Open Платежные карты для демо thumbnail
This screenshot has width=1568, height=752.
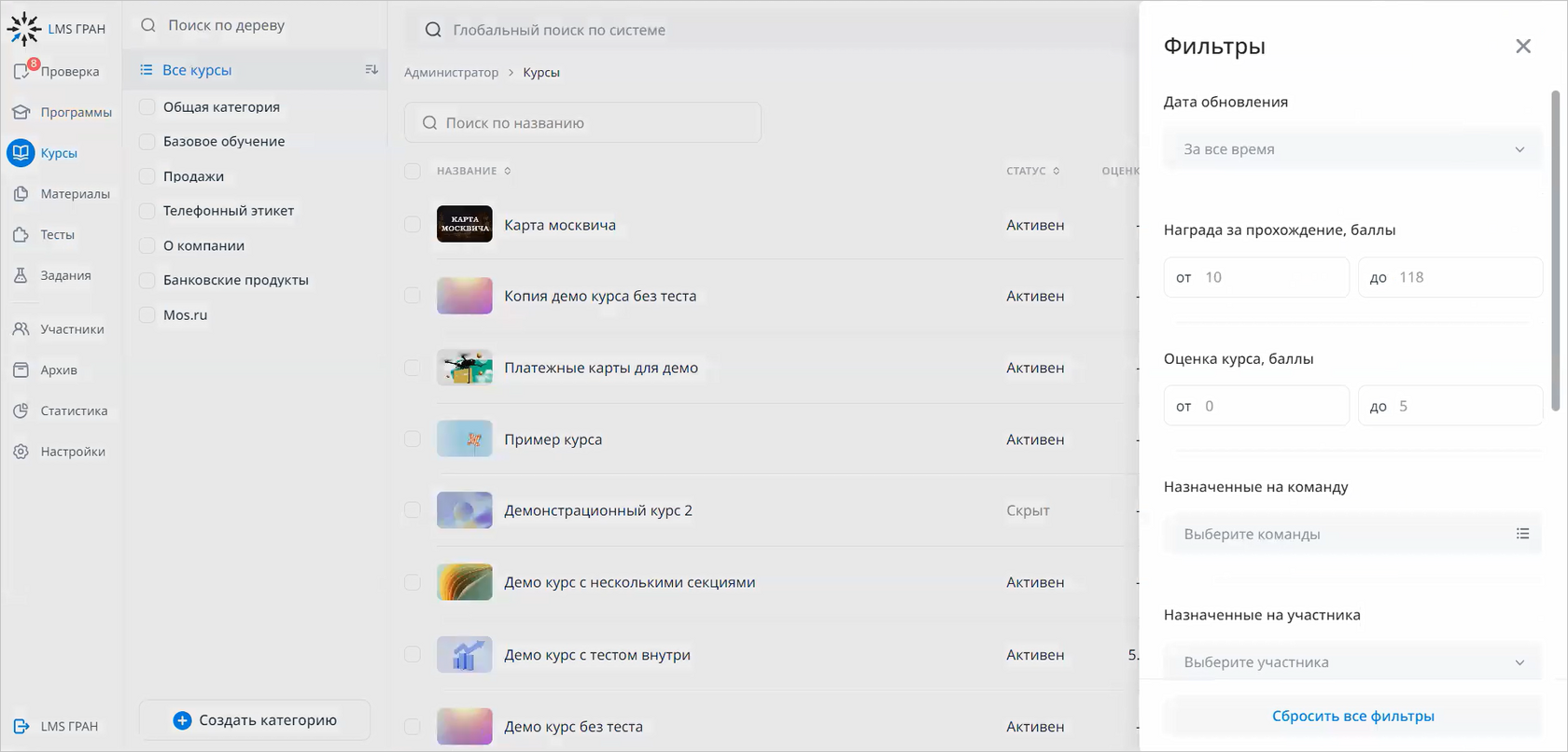(465, 368)
